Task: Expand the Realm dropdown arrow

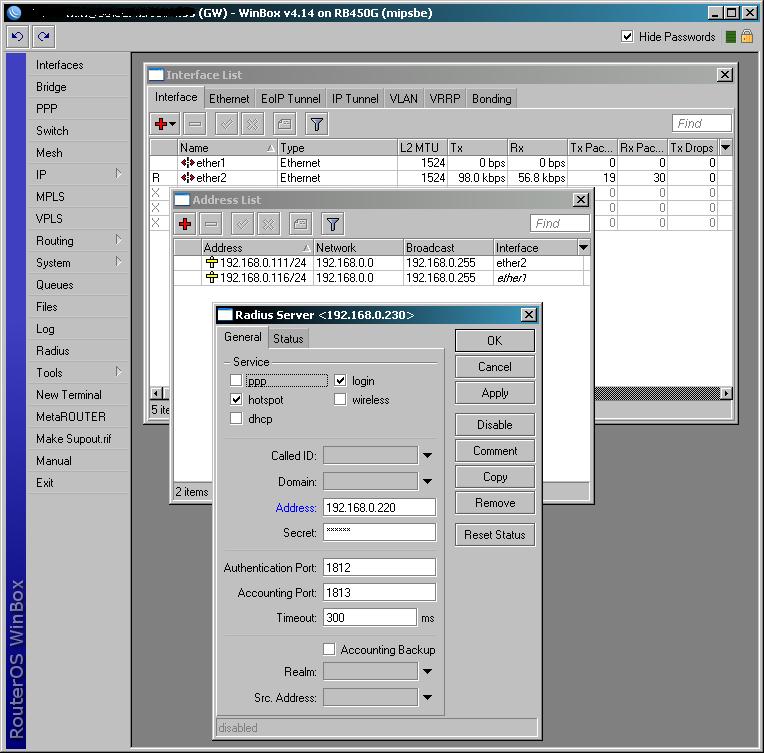Action: (427, 672)
